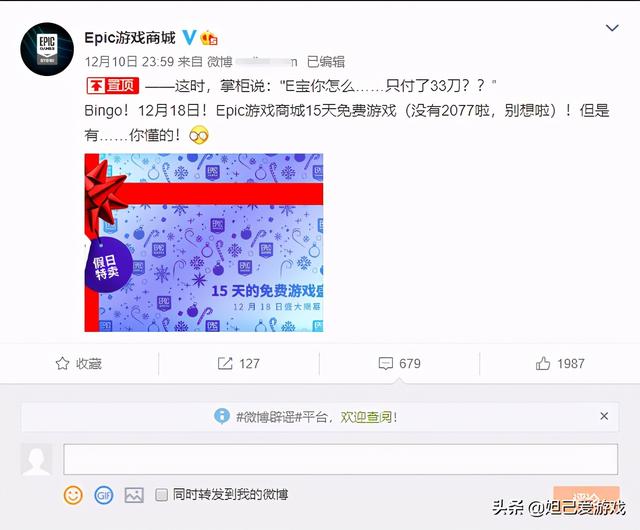Open the 679 comments section
Image resolution: width=640 pixels, height=530 pixels.
[399, 363]
